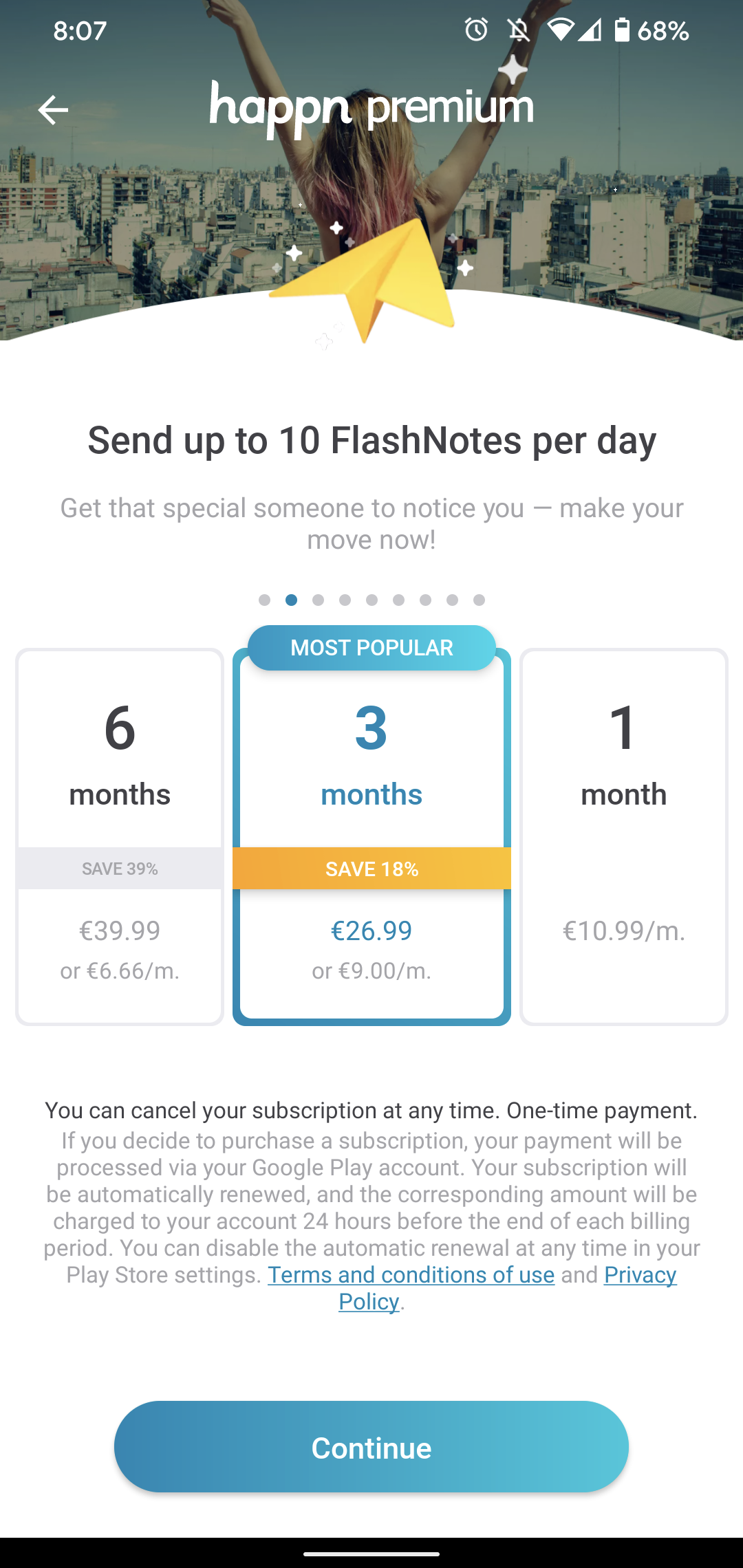
Task: Jump to the first carousel page dot
Action: click(264, 600)
